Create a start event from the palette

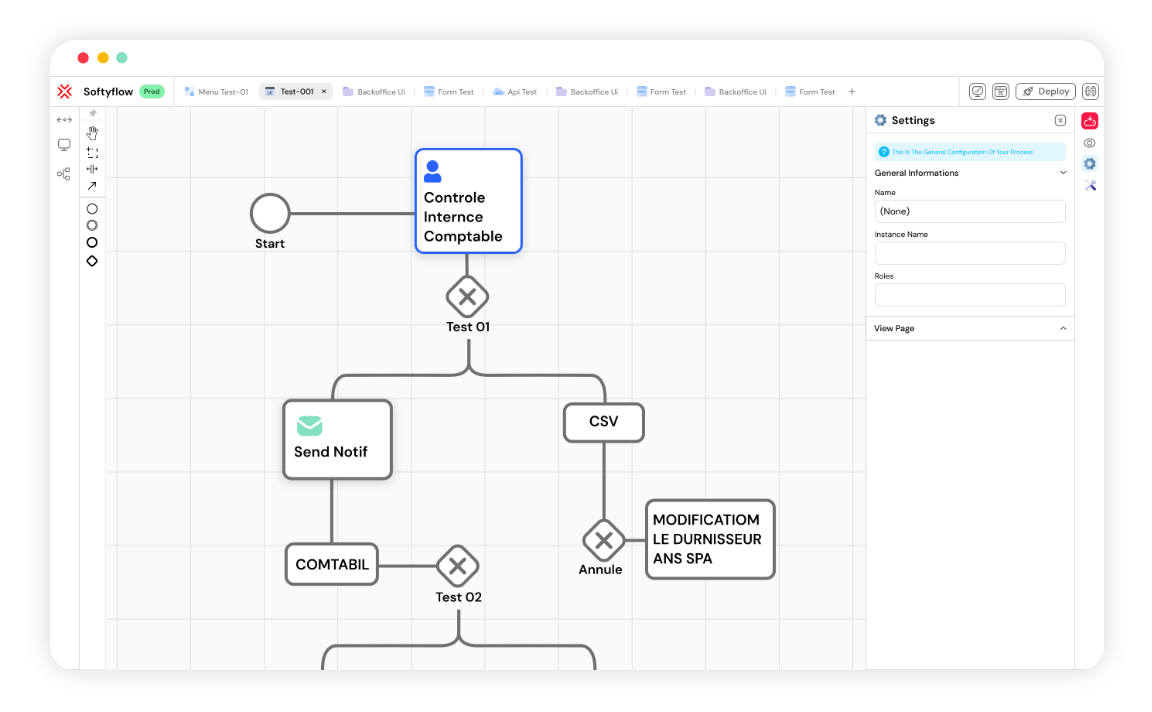coord(92,208)
